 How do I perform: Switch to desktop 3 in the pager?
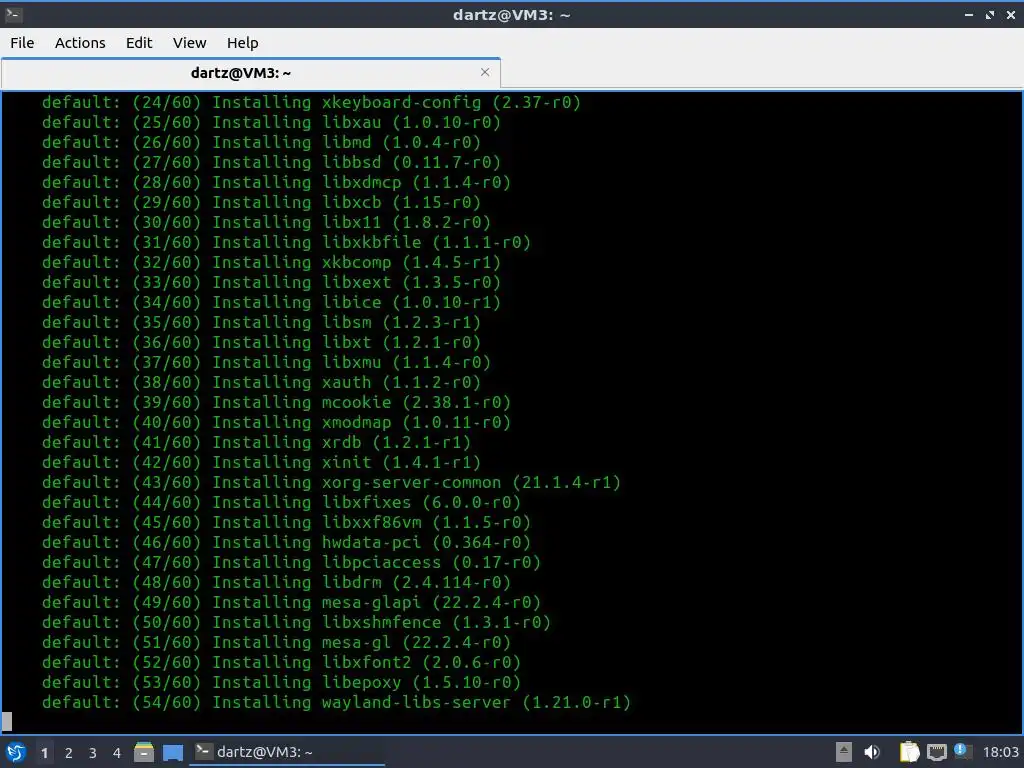(93, 753)
